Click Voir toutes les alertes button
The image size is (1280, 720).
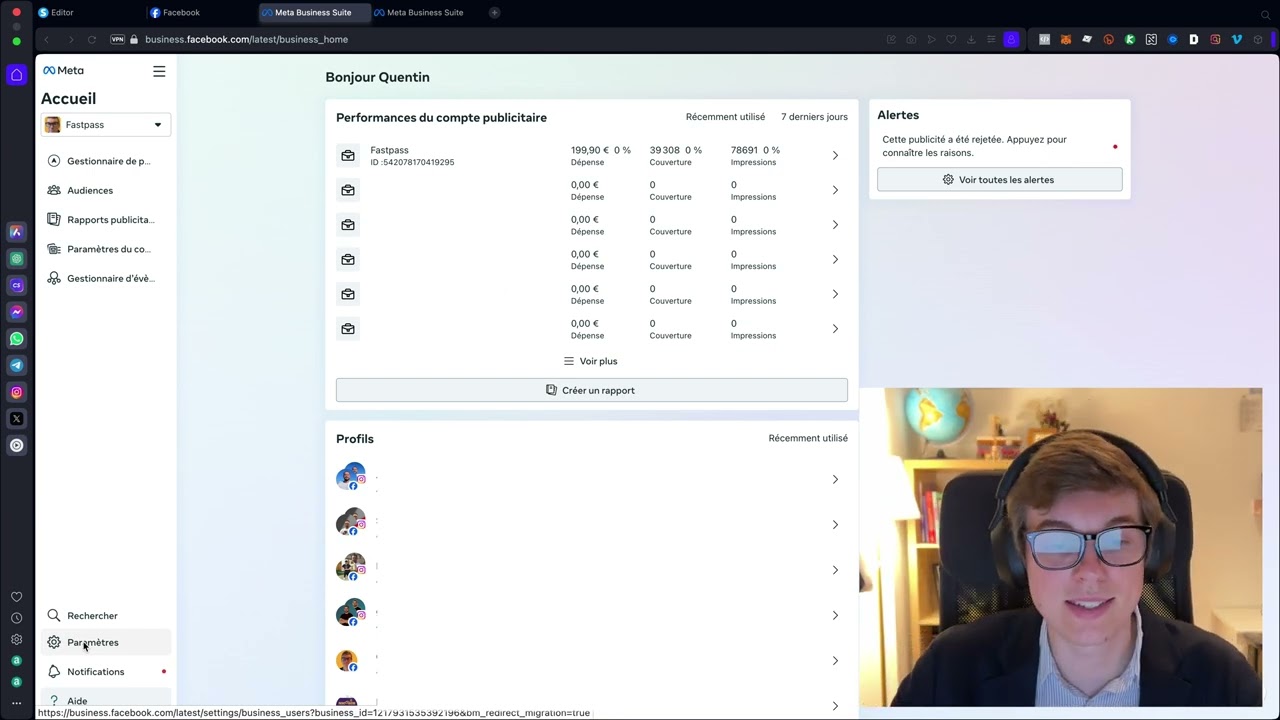tap(1000, 180)
